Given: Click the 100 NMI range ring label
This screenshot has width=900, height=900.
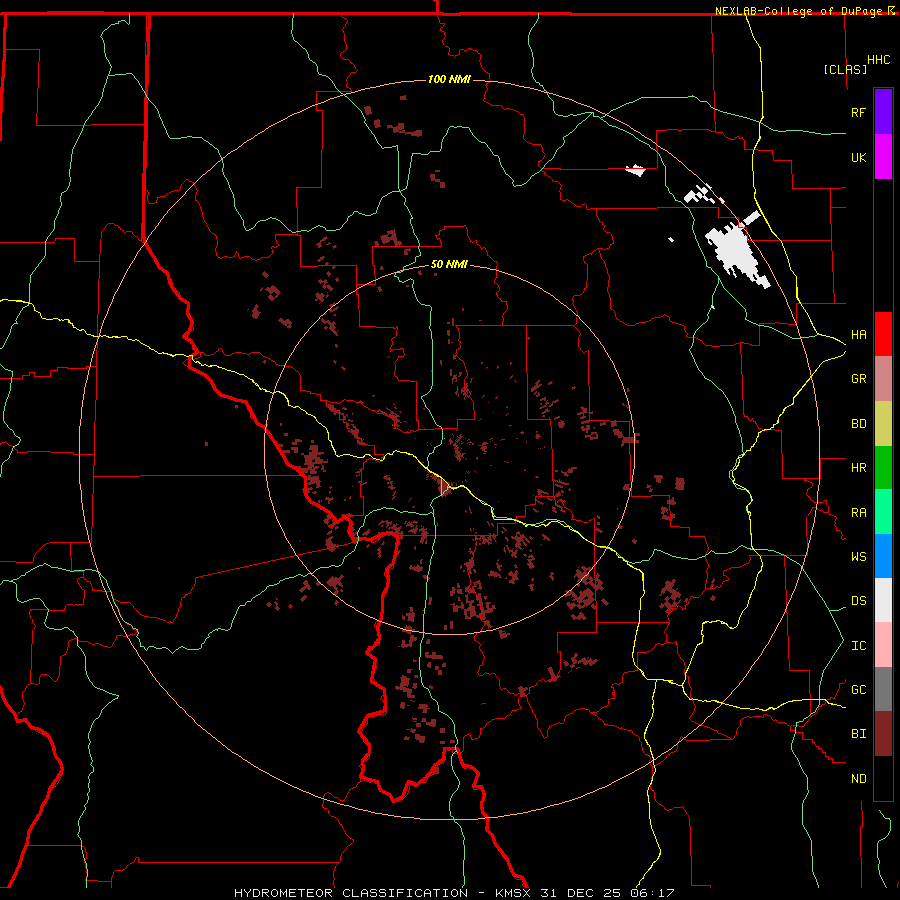Looking at the screenshot, I should click(449, 79).
